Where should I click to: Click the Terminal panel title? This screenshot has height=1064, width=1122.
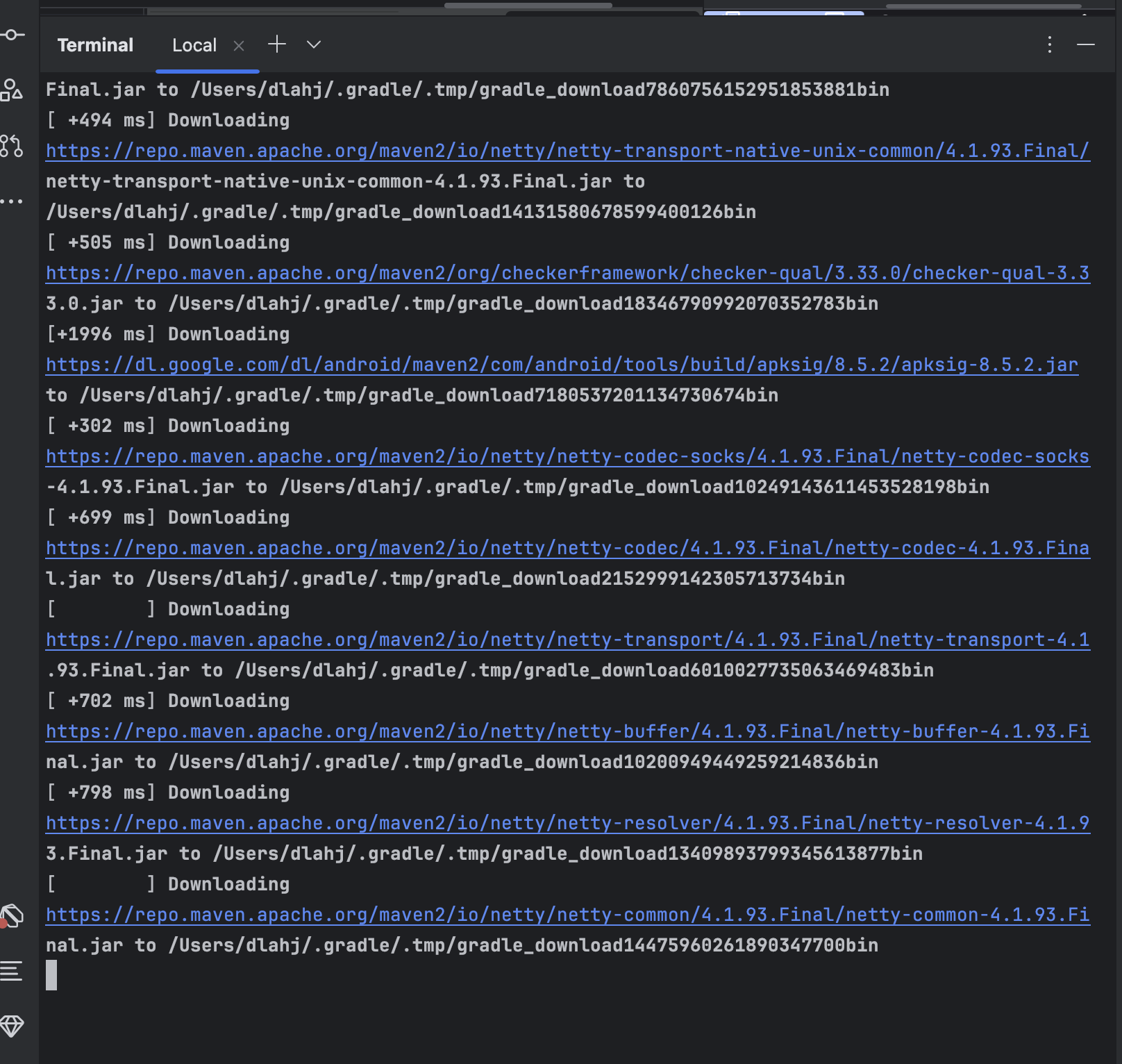[95, 46]
